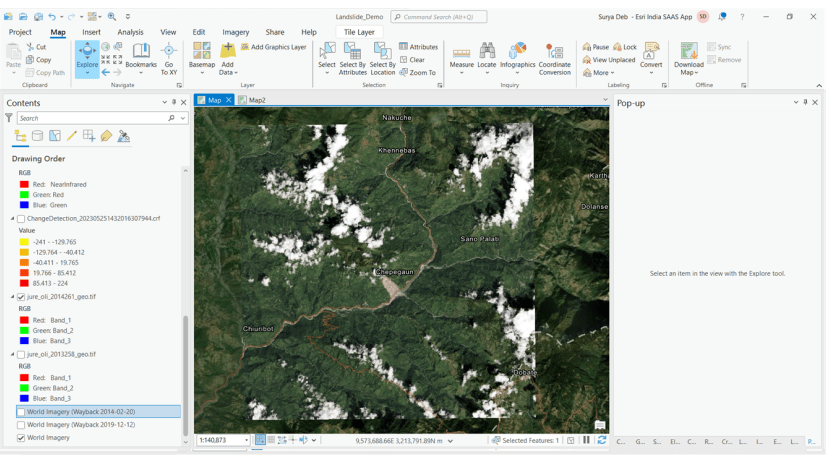Open the Project tab
The width and height of the screenshot is (826, 465).
click(x=20, y=32)
